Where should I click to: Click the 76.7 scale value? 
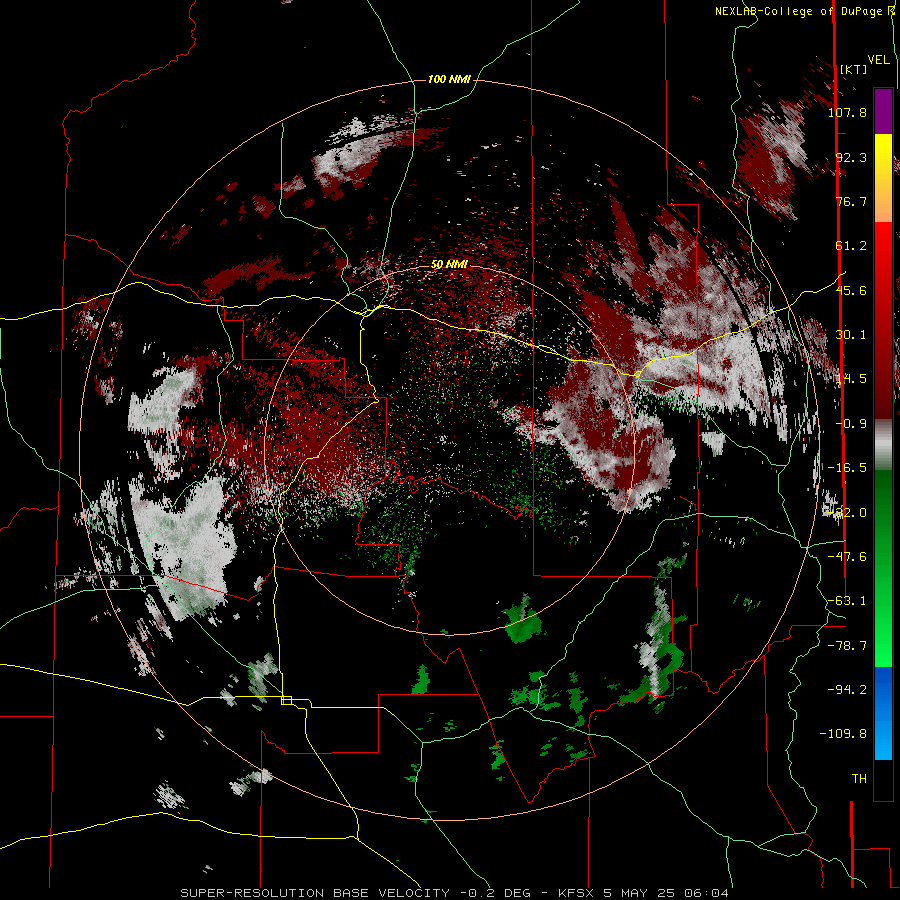point(851,201)
